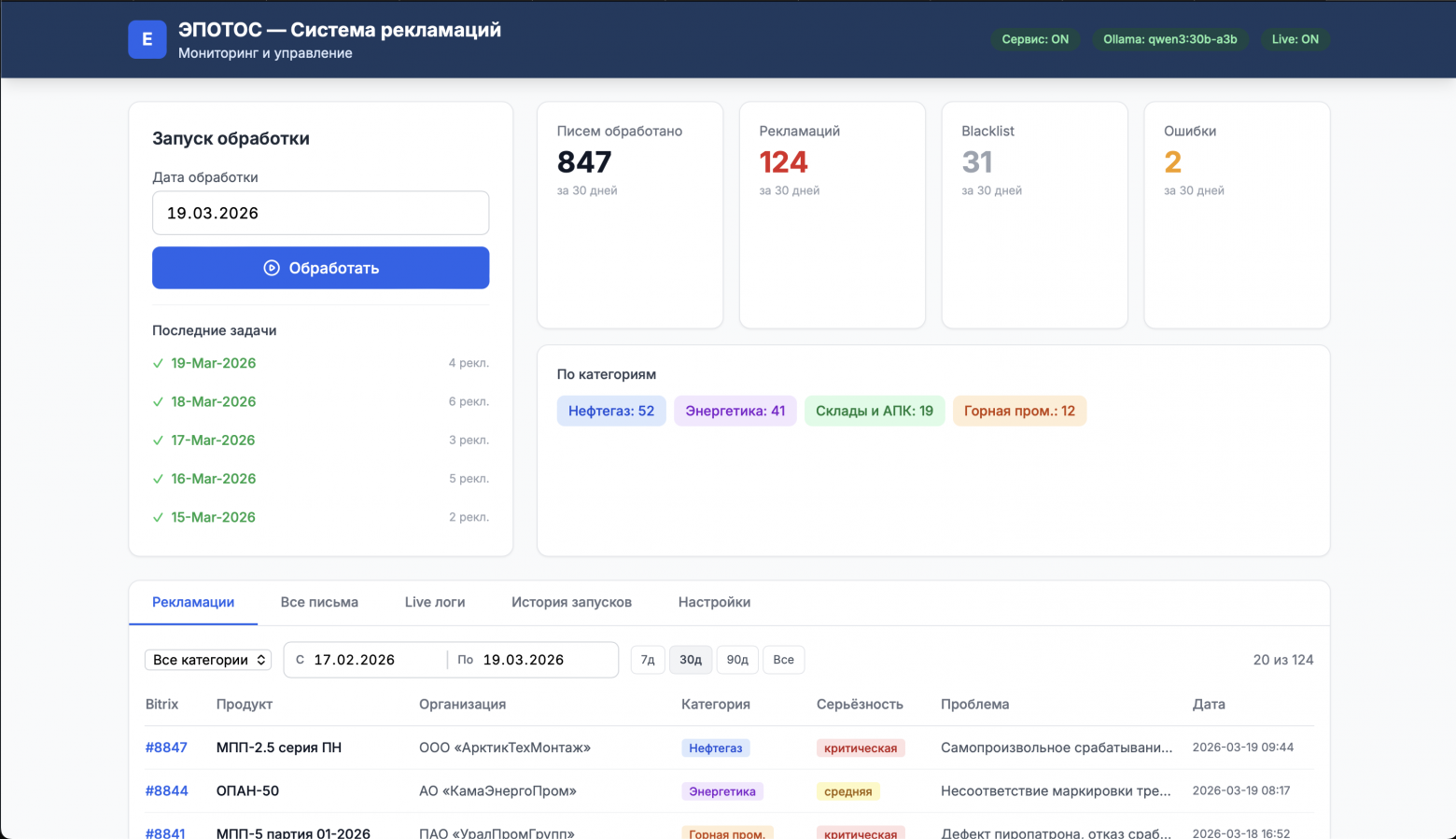Screen dimensions: 1456x839
Task: Open the "Настройки" tab
Action: [x=714, y=602]
